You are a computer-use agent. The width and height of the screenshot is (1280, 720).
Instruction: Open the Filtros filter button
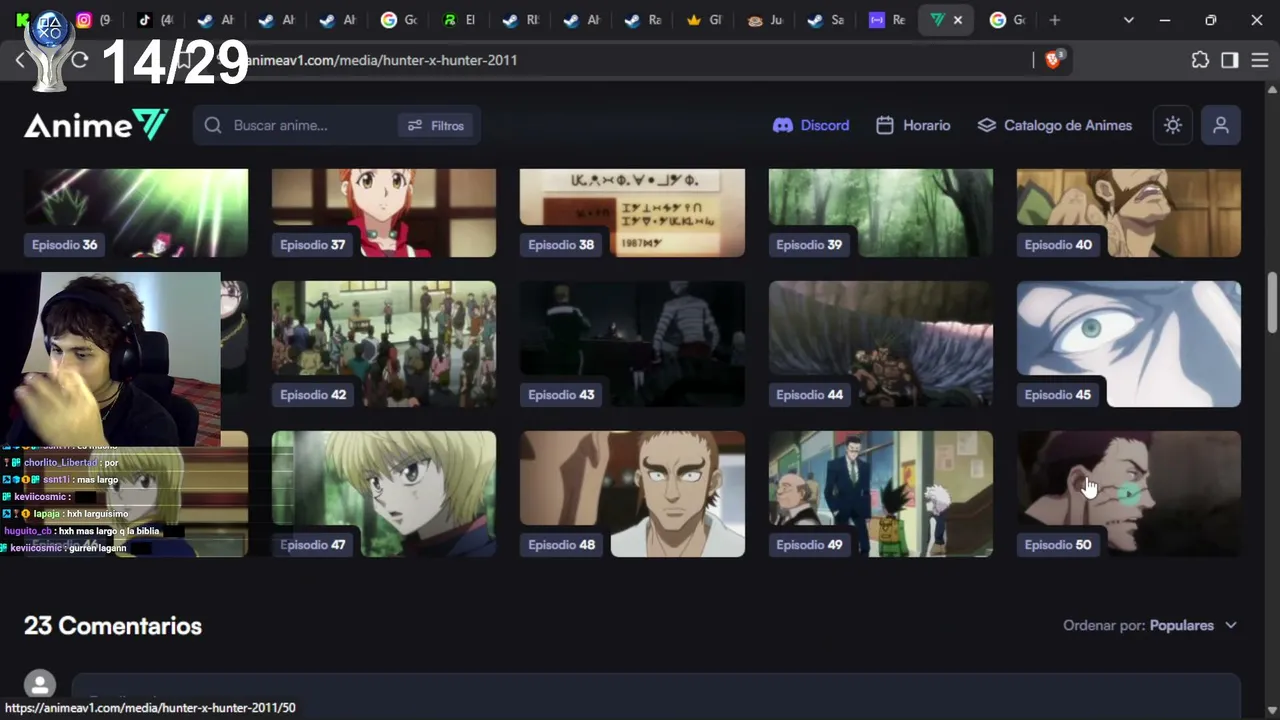436,125
